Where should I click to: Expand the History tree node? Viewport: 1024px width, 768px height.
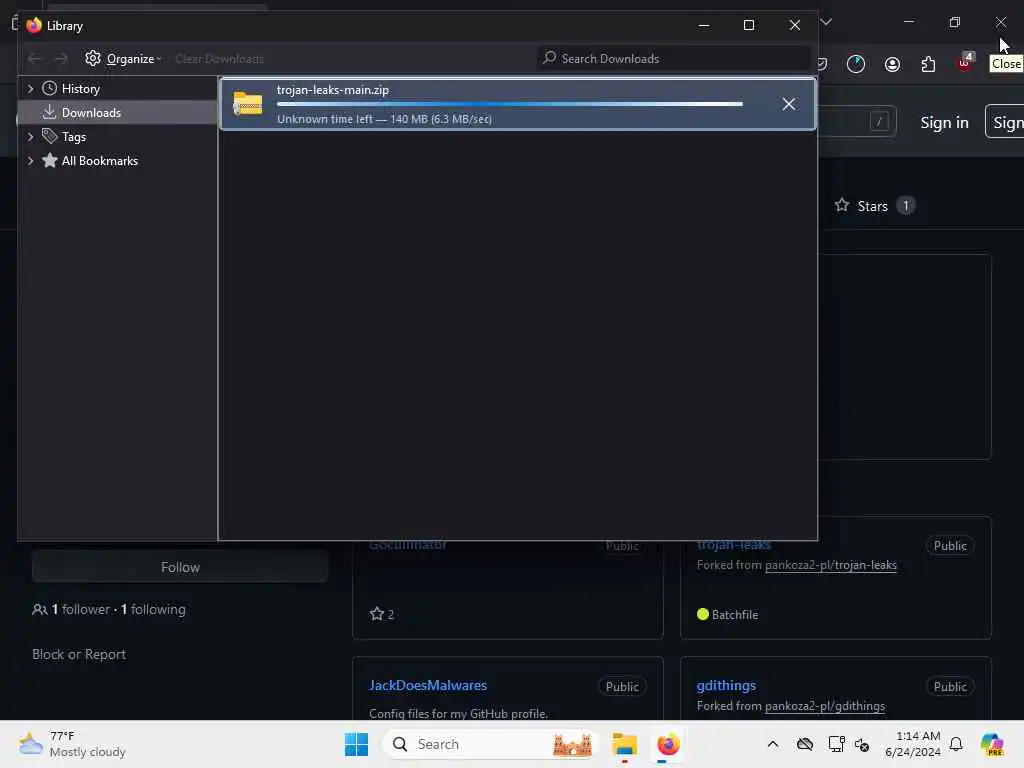[x=30, y=88]
